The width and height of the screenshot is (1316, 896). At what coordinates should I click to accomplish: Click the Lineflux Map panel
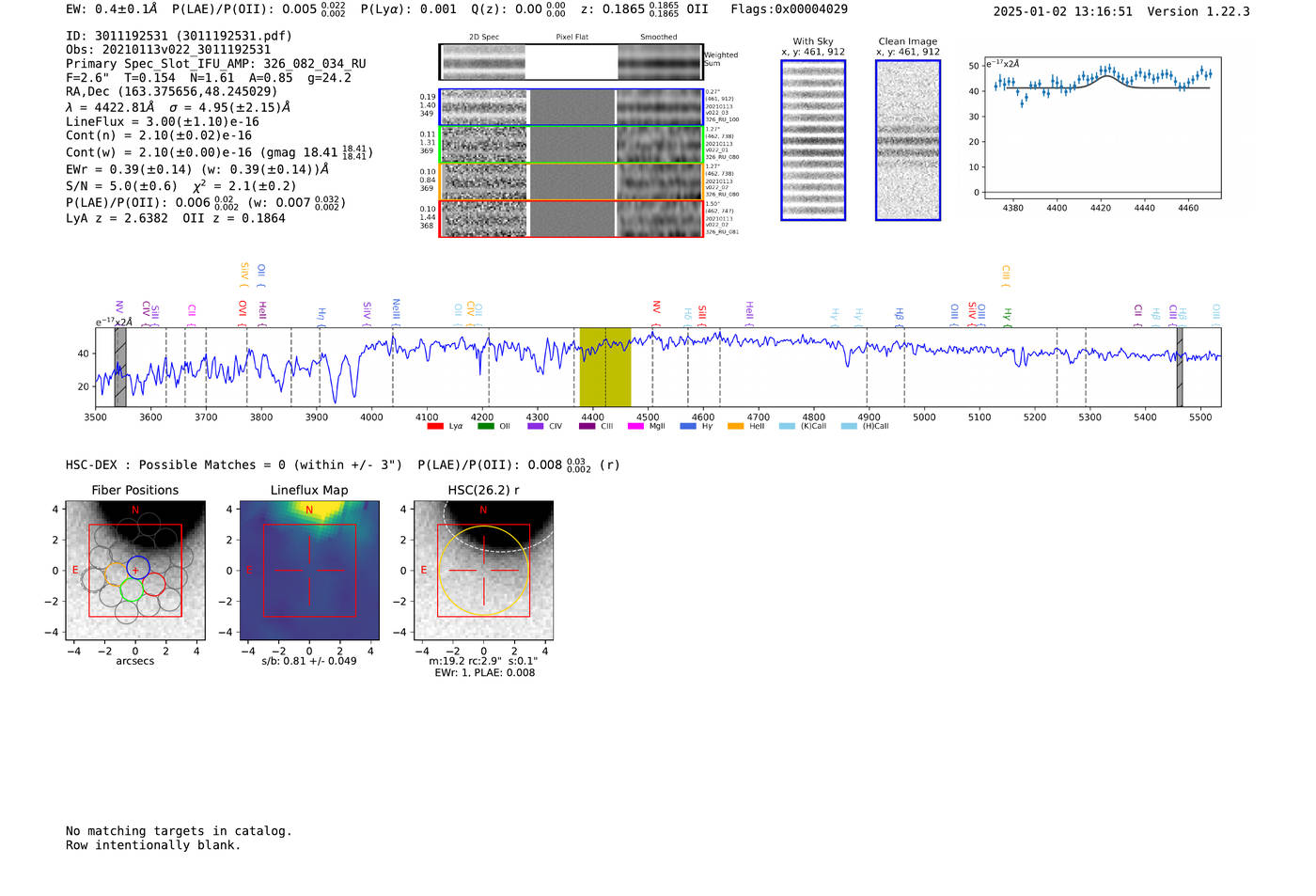click(309, 571)
